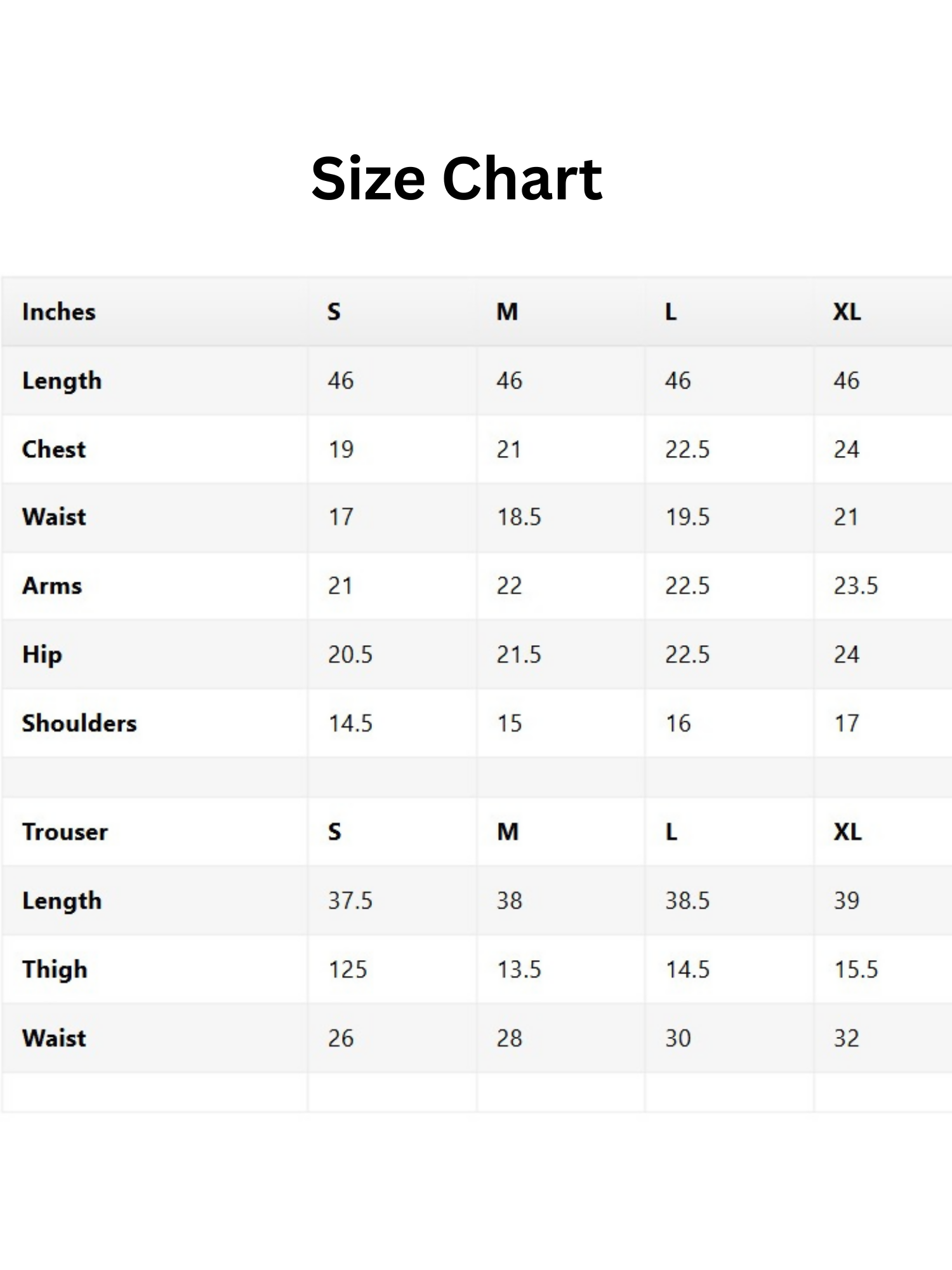Click the Thigh value 125

tap(348, 970)
